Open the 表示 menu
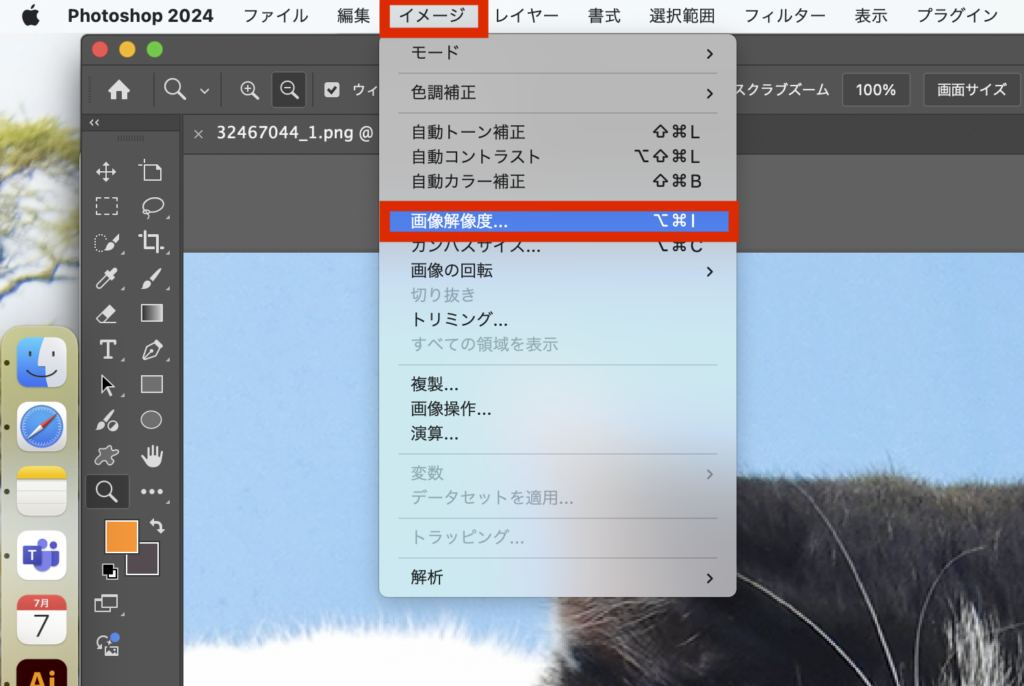 pyautogui.click(x=871, y=15)
